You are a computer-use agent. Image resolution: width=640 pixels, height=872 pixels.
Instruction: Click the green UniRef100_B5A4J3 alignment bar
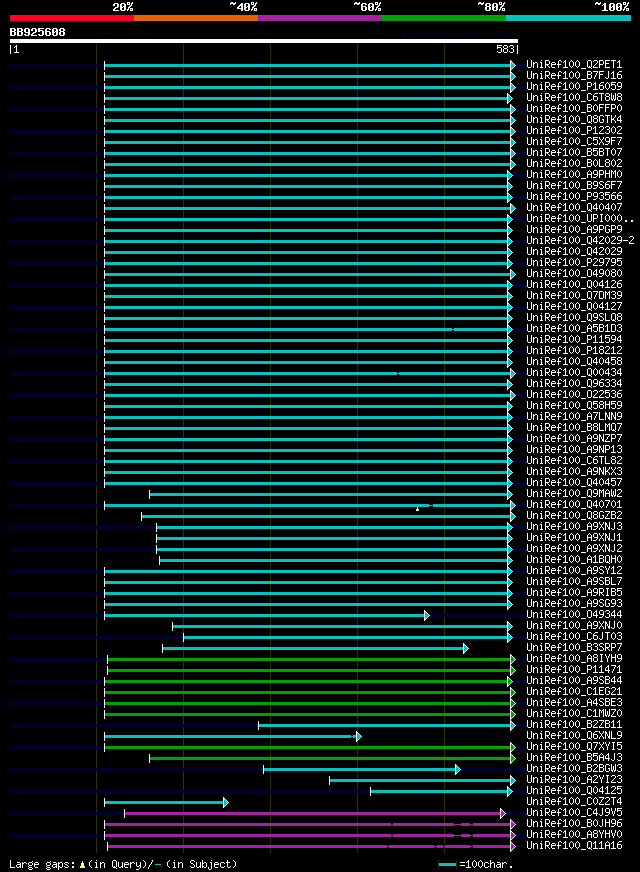coord(333,759)
